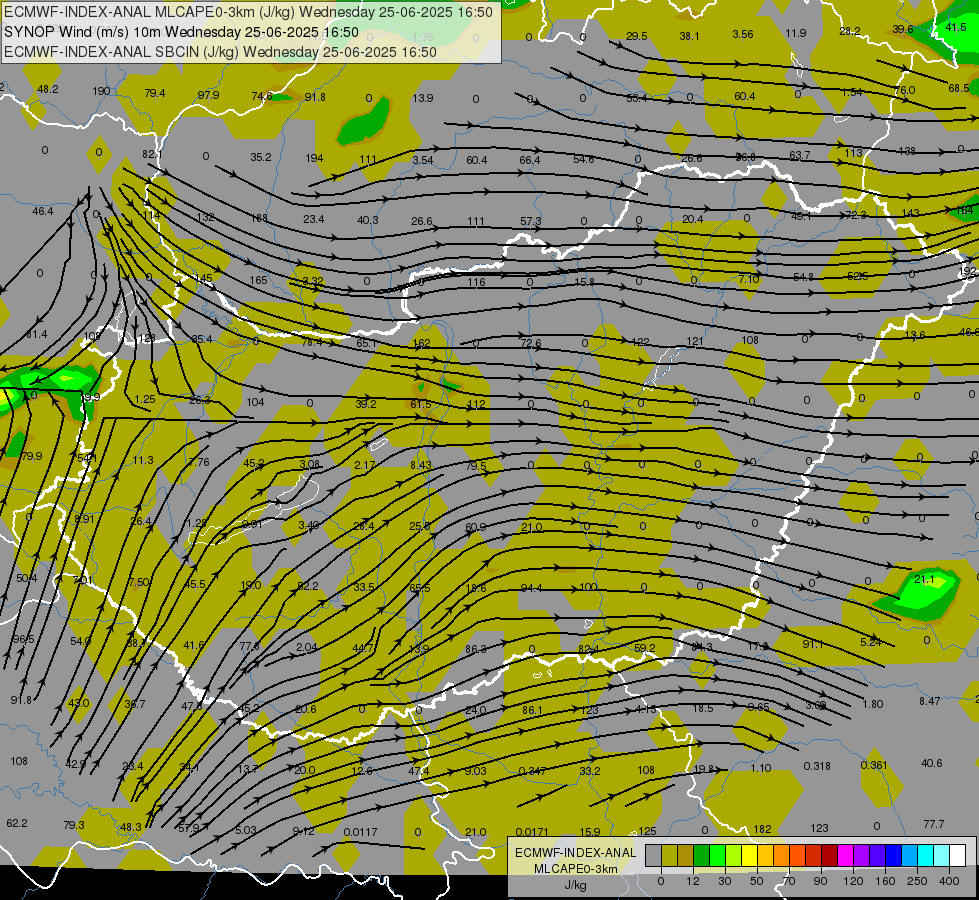Pick the bright green legend swatch

click(x=717, y=856)
